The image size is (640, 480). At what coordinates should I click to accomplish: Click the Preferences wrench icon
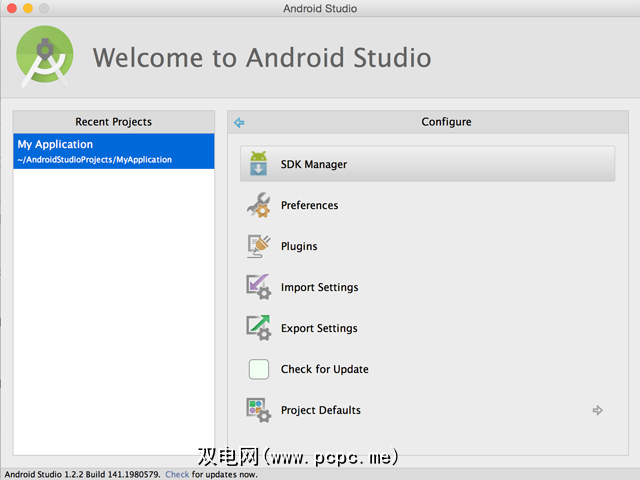click(x=258, y=205)
